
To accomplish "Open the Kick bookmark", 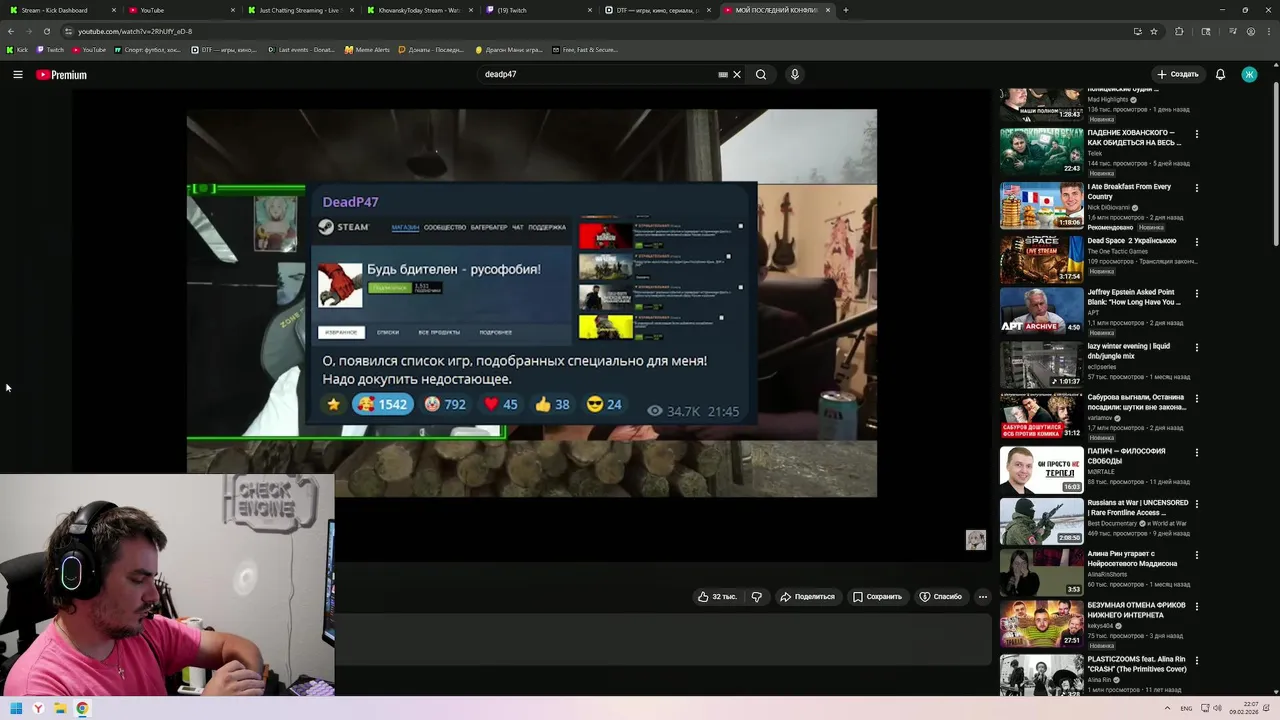I will [x=17, y=49].
